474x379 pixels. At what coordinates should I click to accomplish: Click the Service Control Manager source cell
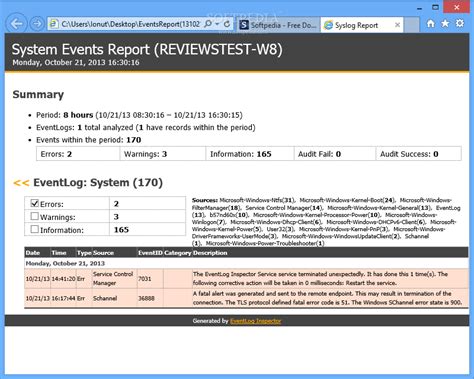coord(114,279)
